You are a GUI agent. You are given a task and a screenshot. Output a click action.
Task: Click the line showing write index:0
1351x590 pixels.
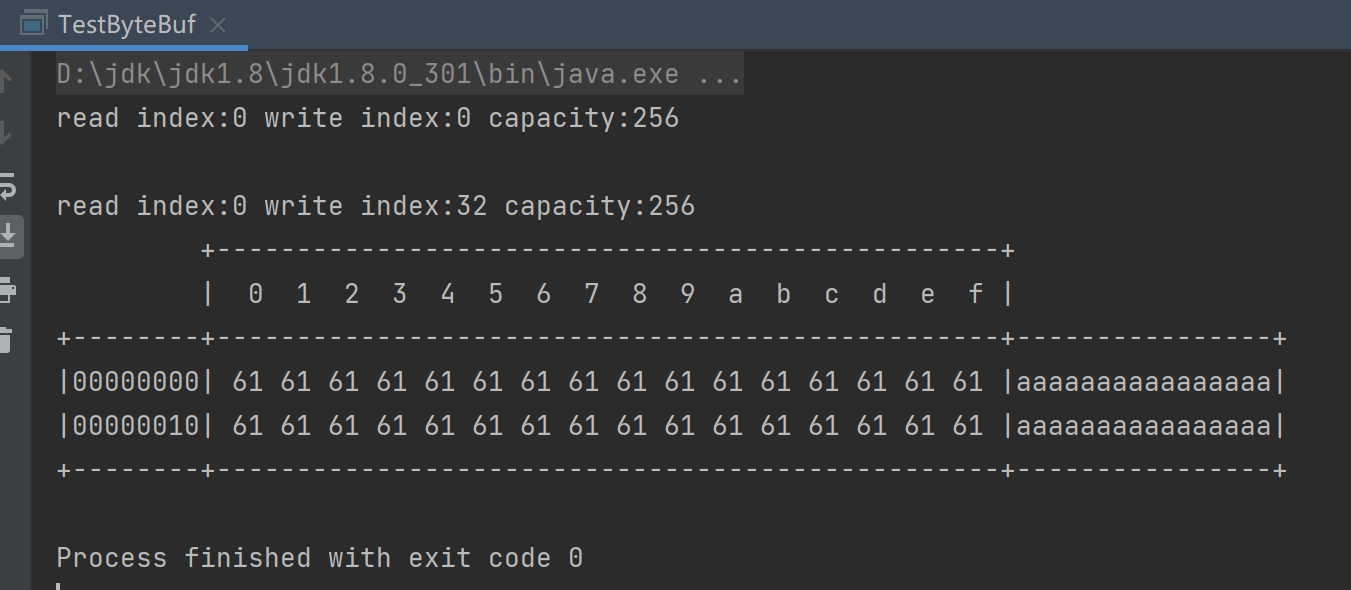click(367, 119)
